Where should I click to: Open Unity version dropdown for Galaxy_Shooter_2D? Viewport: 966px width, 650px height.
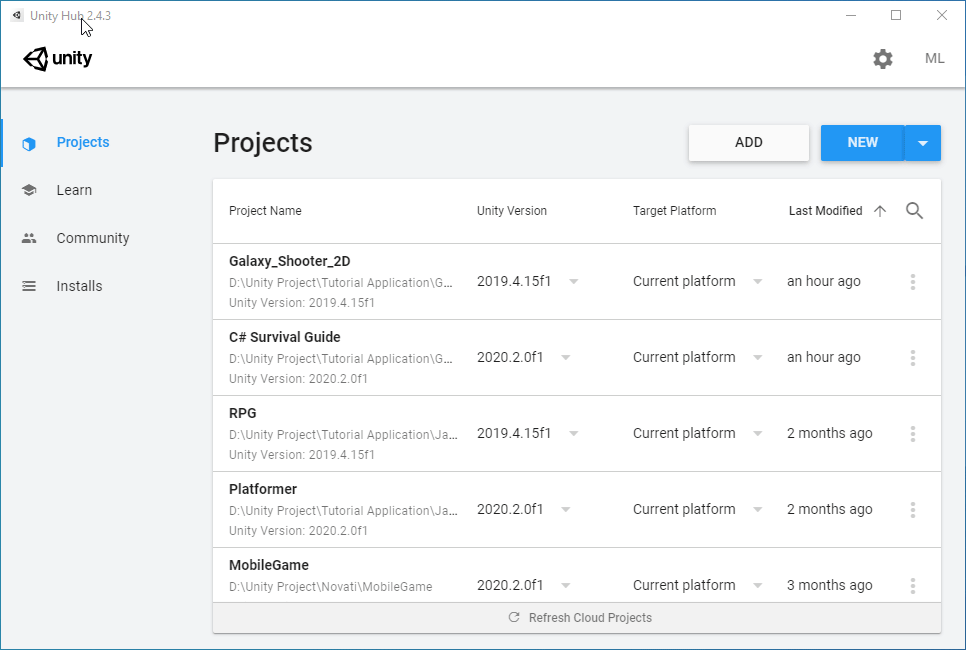click(574, 282)
